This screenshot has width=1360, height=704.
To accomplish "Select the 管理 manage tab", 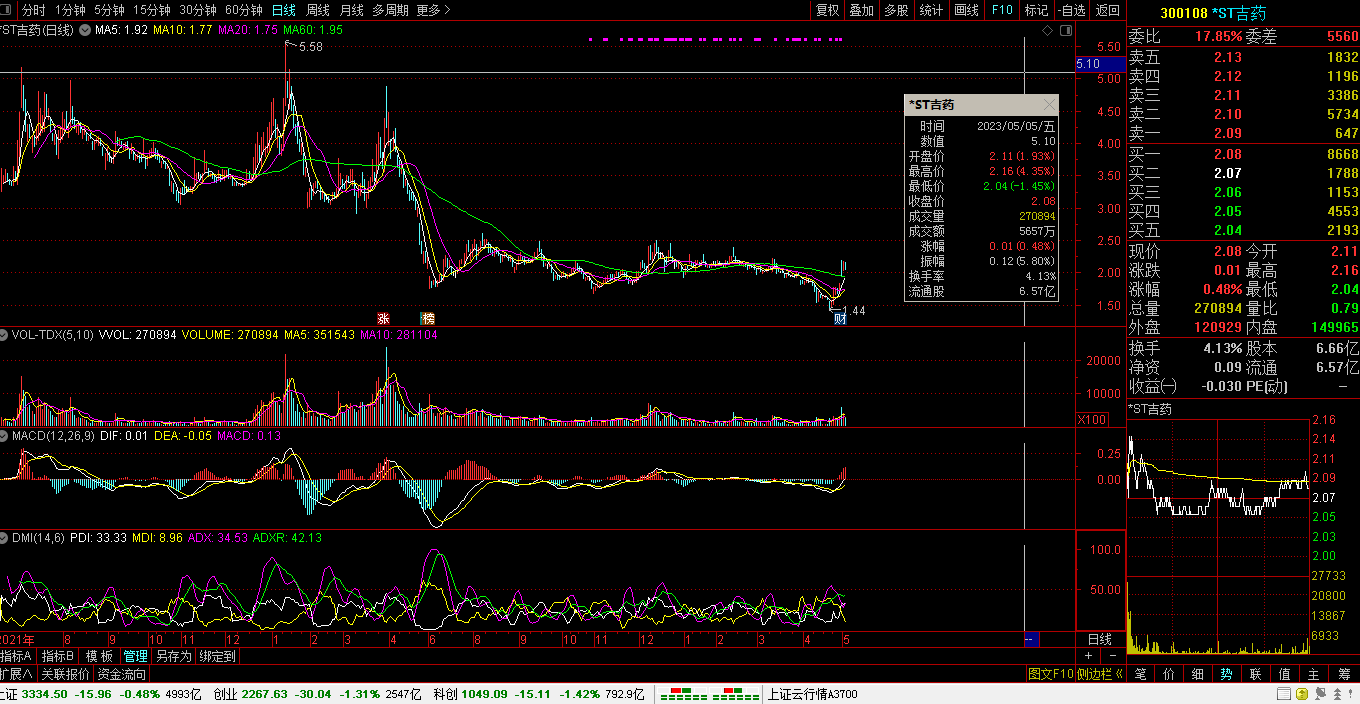I will coord(135,656).
